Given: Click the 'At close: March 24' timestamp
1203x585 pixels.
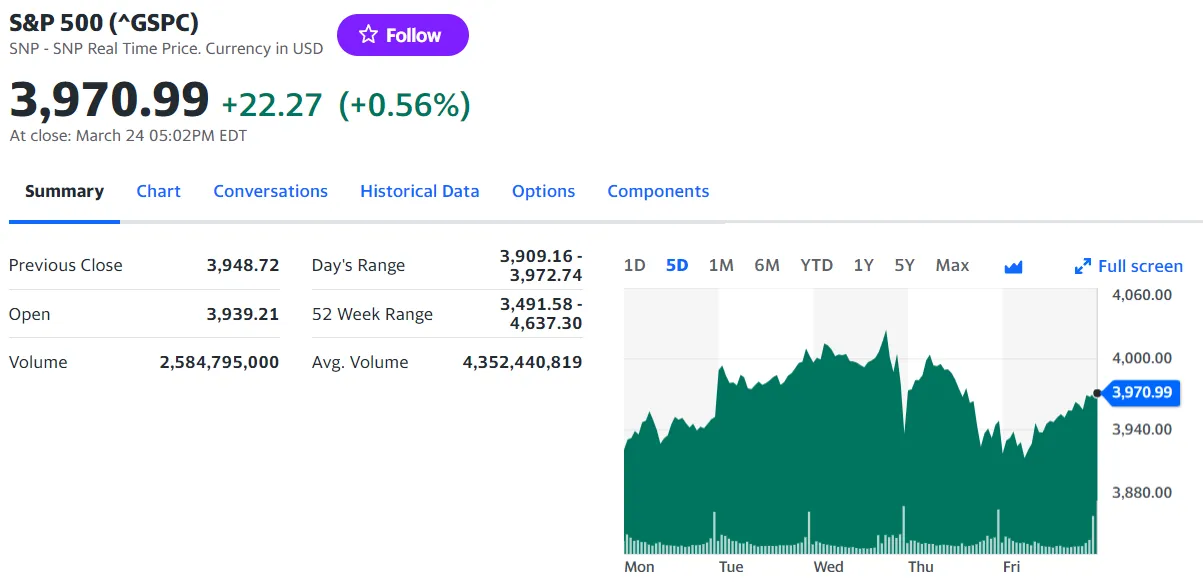Looking at the screenshot, I should (x=128, y=136).
